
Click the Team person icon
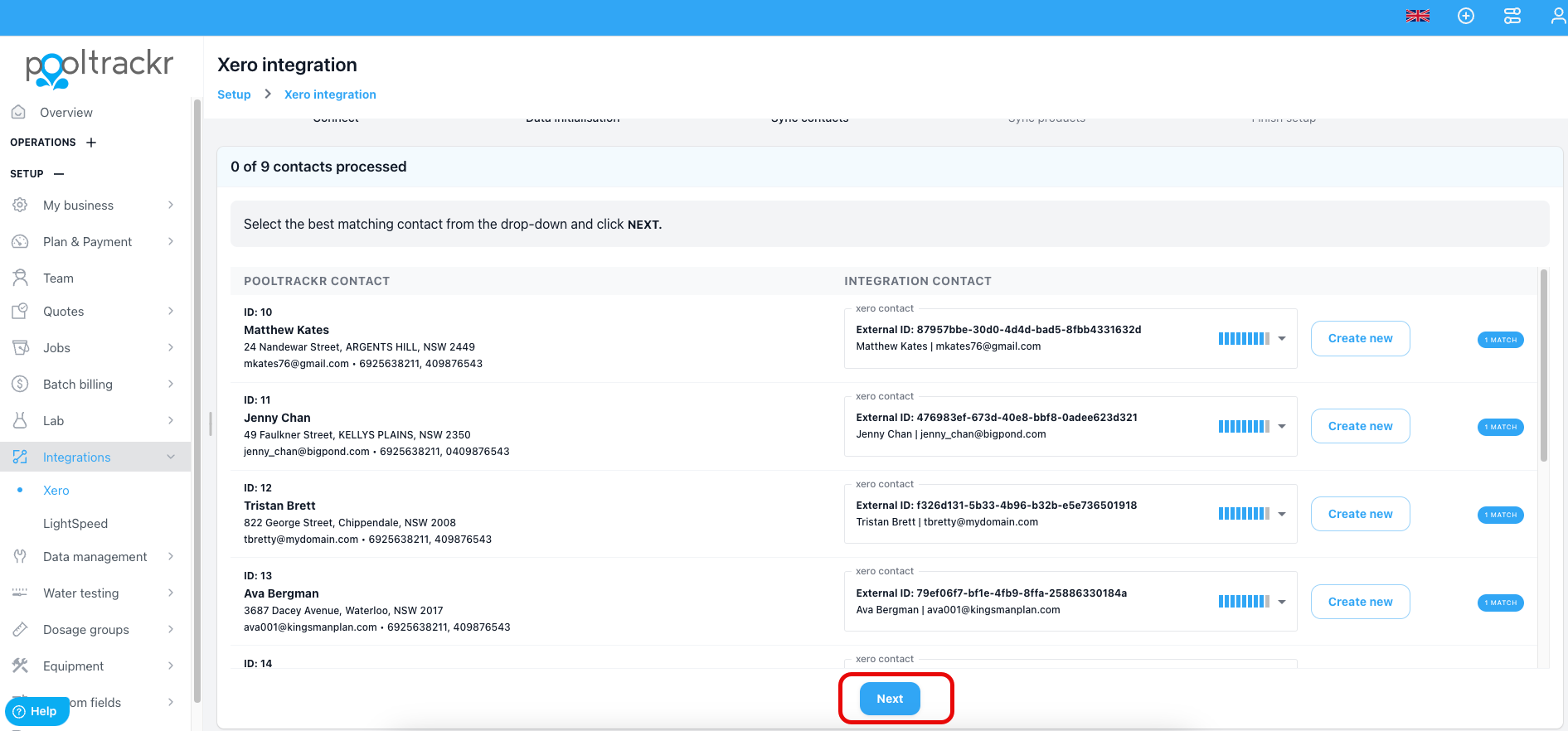tap(20, 278)
